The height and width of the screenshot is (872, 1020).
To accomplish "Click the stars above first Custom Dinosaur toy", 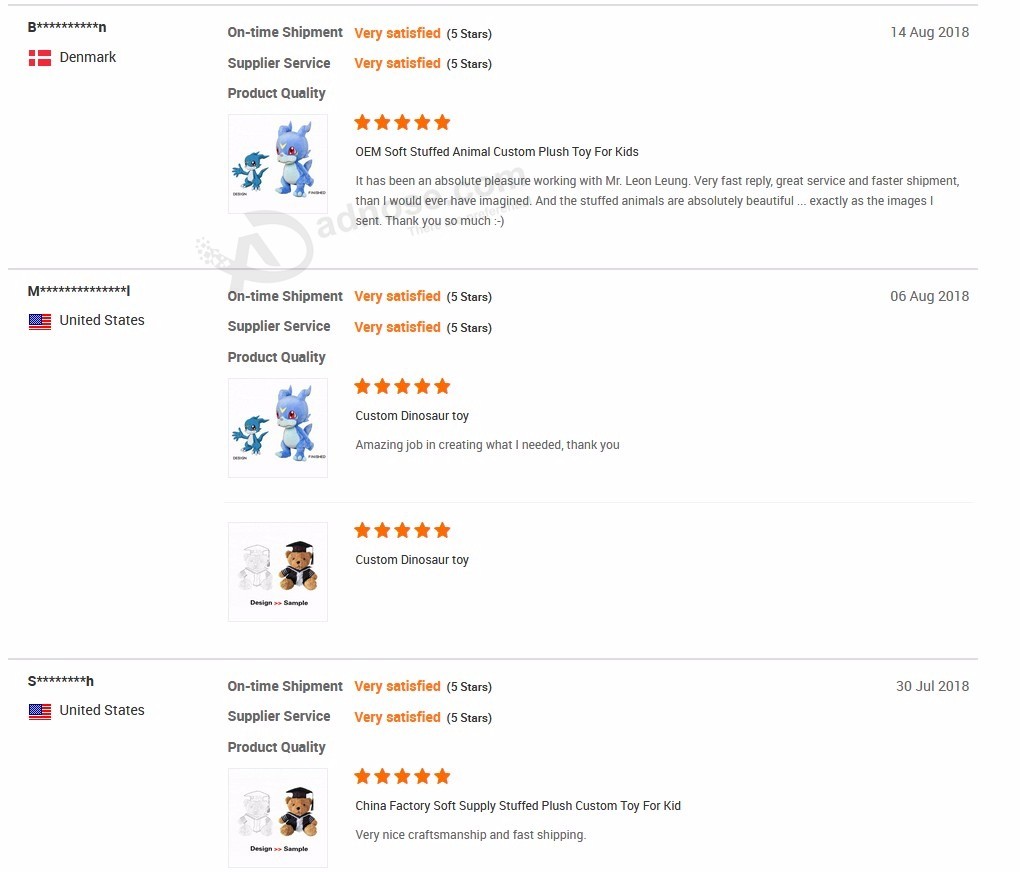I will (x=402, y=387).
